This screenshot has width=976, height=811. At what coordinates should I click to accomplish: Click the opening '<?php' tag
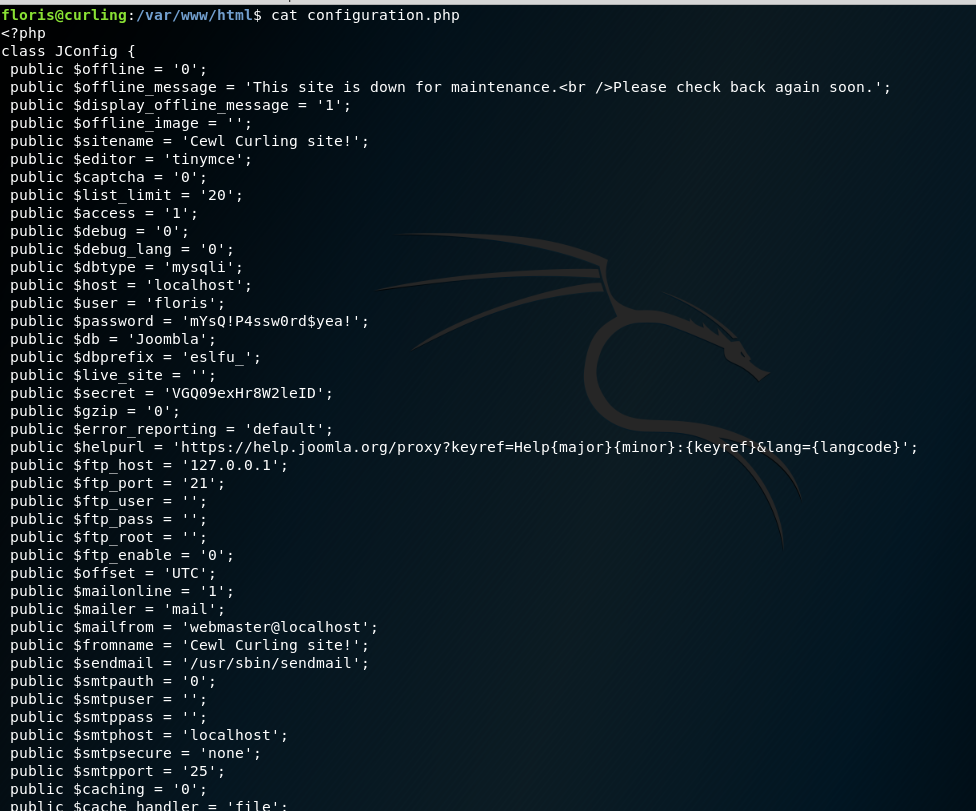(x=24, y=33)
